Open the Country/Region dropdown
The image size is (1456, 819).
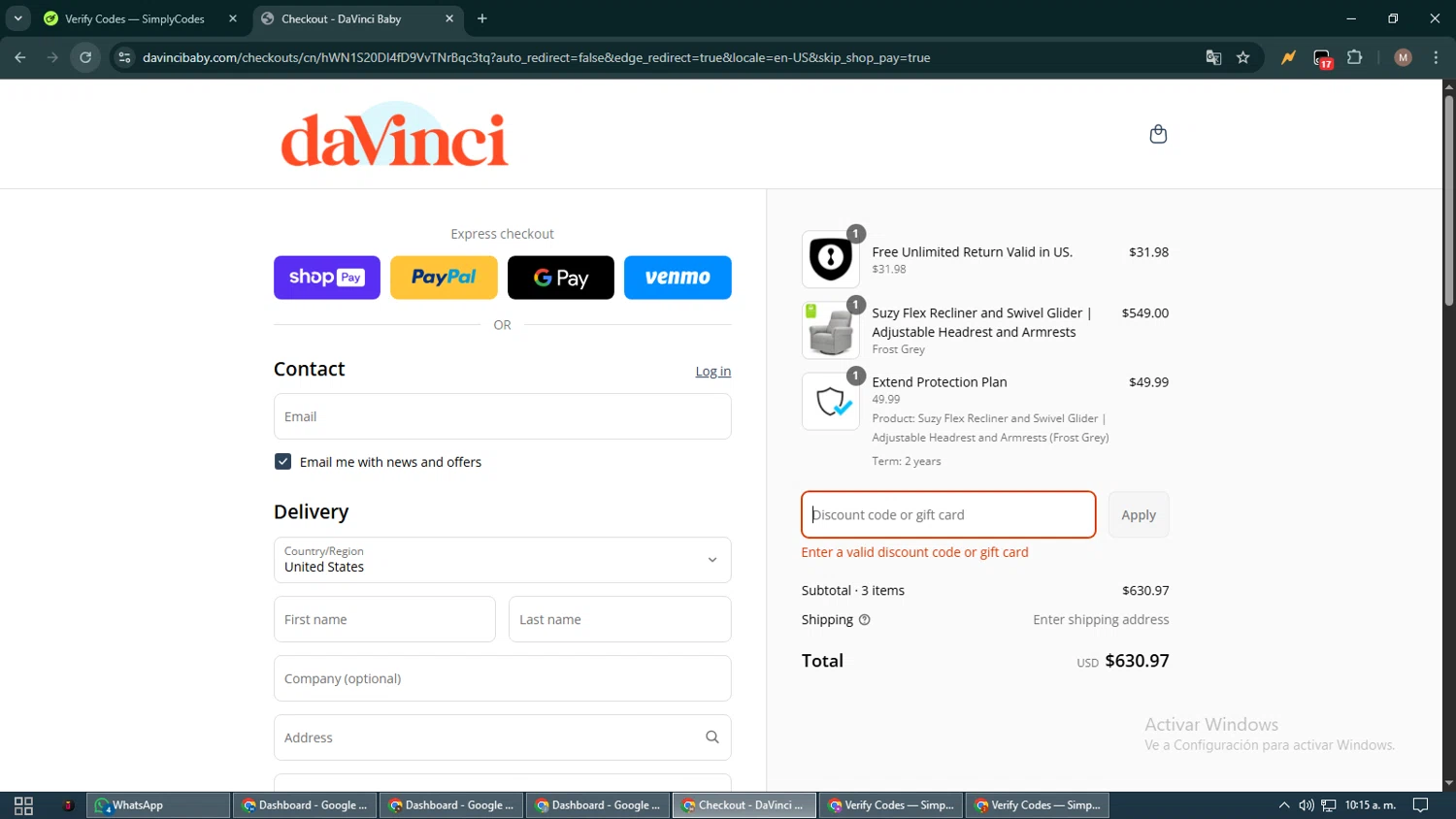503,560
